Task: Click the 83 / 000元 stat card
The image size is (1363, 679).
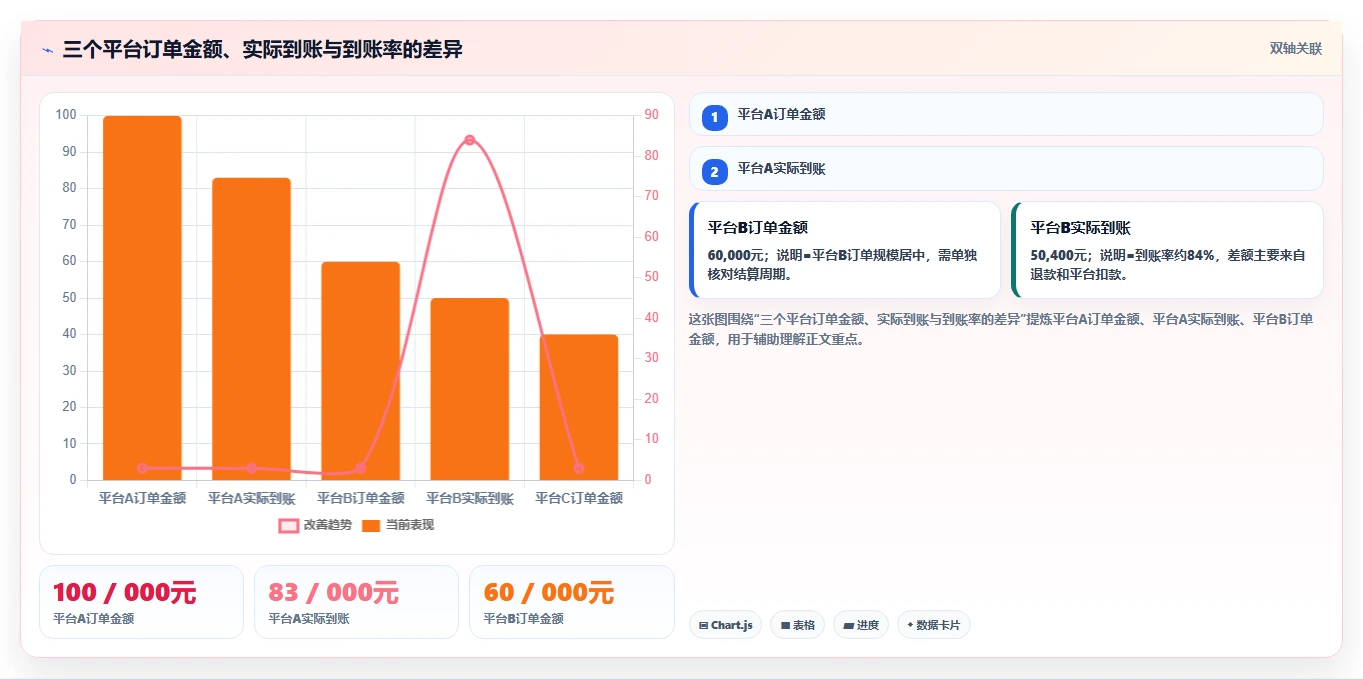Action: tap(356, 602)
